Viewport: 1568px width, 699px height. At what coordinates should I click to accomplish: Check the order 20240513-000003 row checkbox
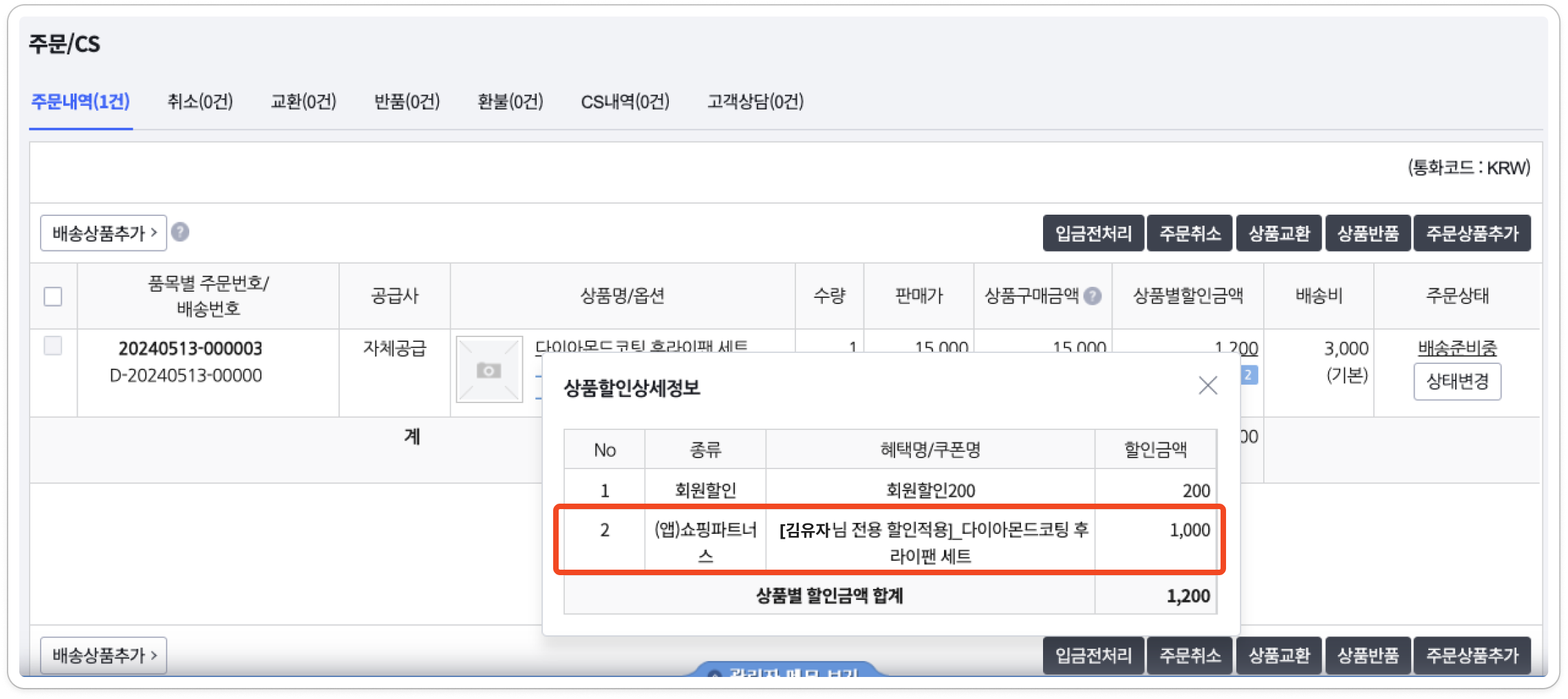[53, 345]
